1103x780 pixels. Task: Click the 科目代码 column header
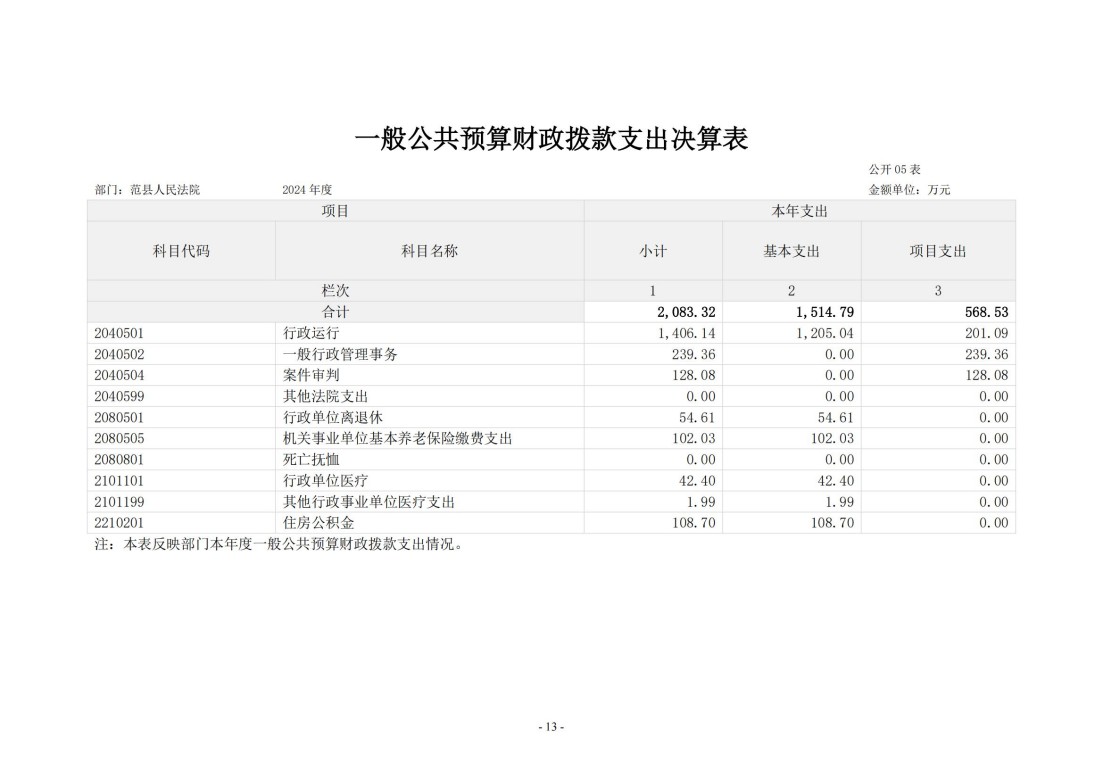[x=181, y=251]
